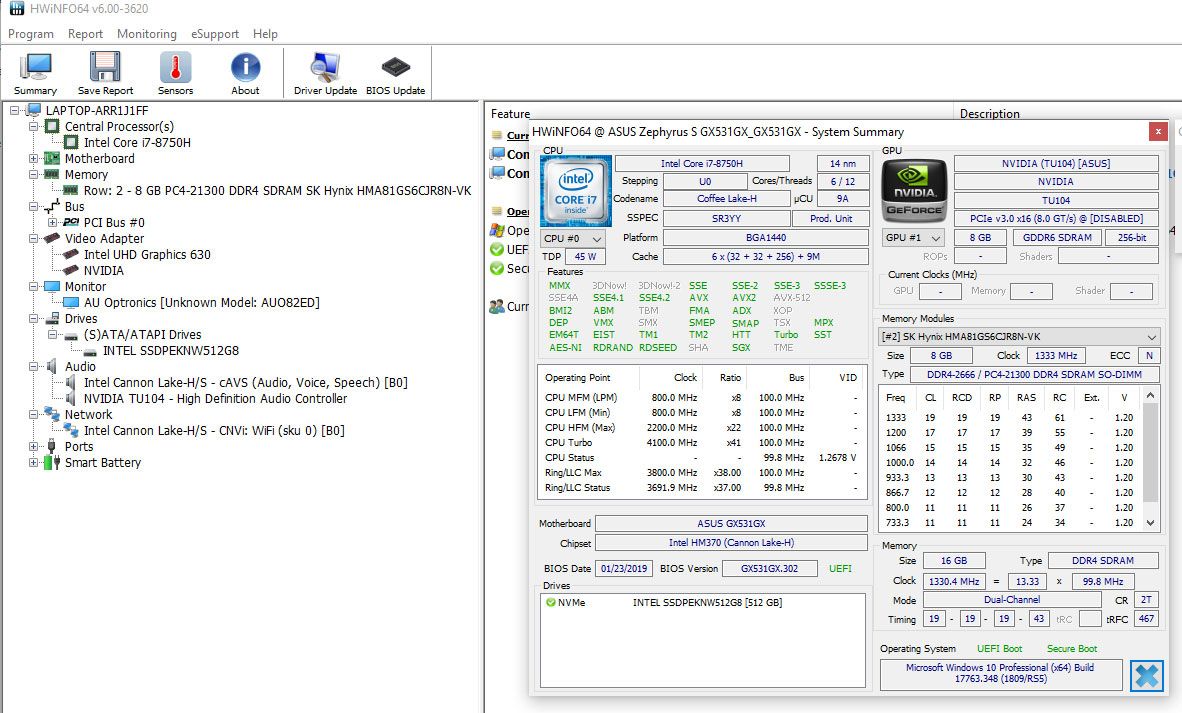
Task: Select NVIDIA TU104 High Definition Audio item
Action: [215, 398]
